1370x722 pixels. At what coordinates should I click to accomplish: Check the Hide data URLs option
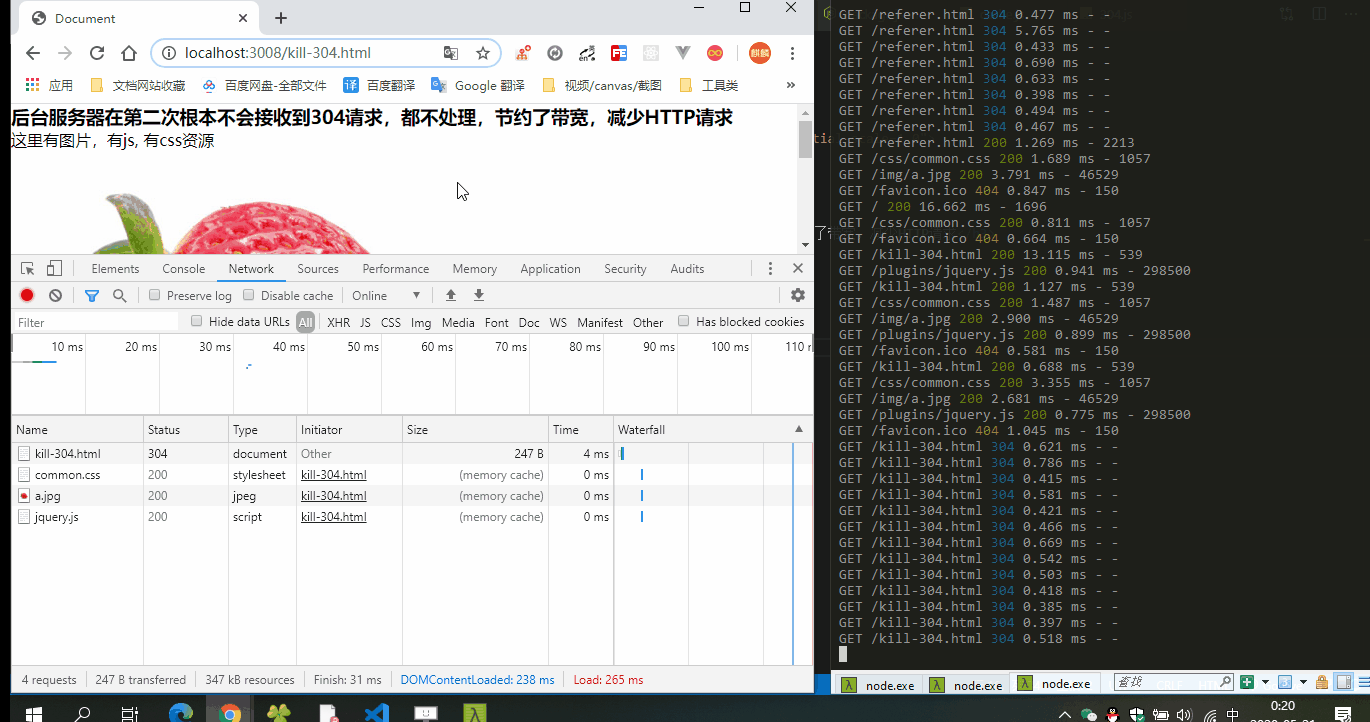(197, 321)
